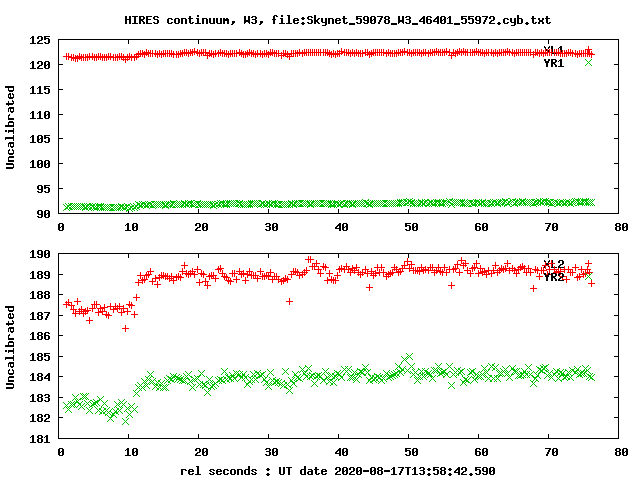Click the 110 y-axis tick value
Image resolution: width=640 pixels, height=480 pixels.
[40, 115]
